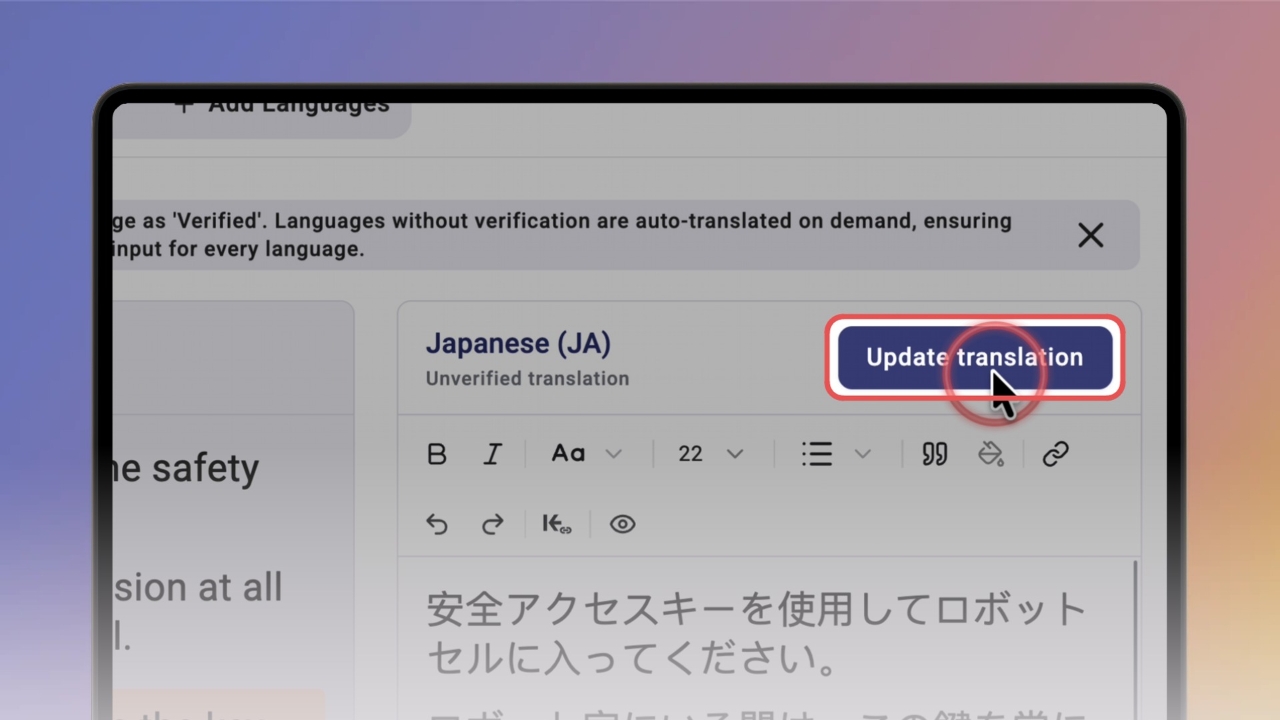Open the Aa text style dropdown
1280x720 pixels.
587,454
